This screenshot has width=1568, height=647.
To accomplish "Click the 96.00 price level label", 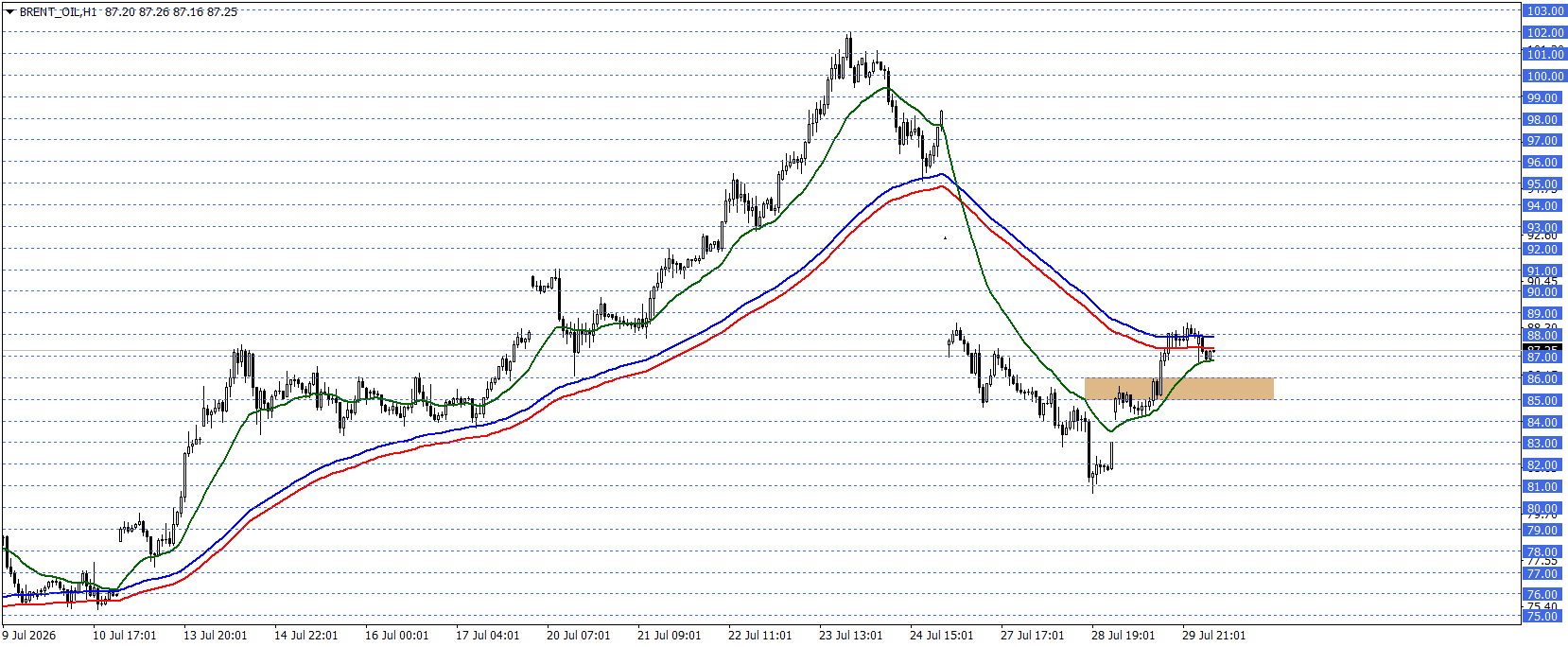I will click(x=1544, y=163).
